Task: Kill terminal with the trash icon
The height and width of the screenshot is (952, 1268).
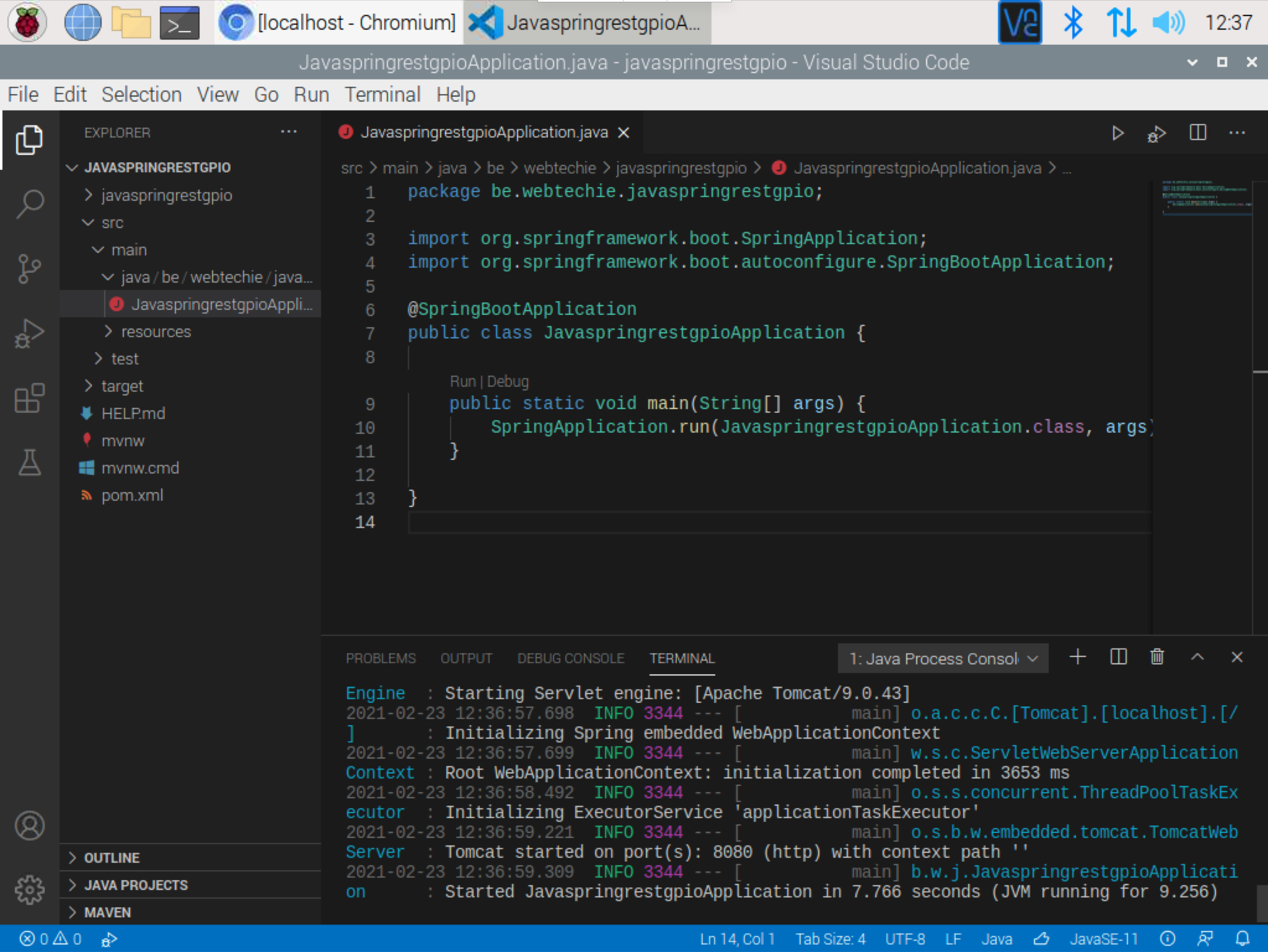Action: point(1157,657)
